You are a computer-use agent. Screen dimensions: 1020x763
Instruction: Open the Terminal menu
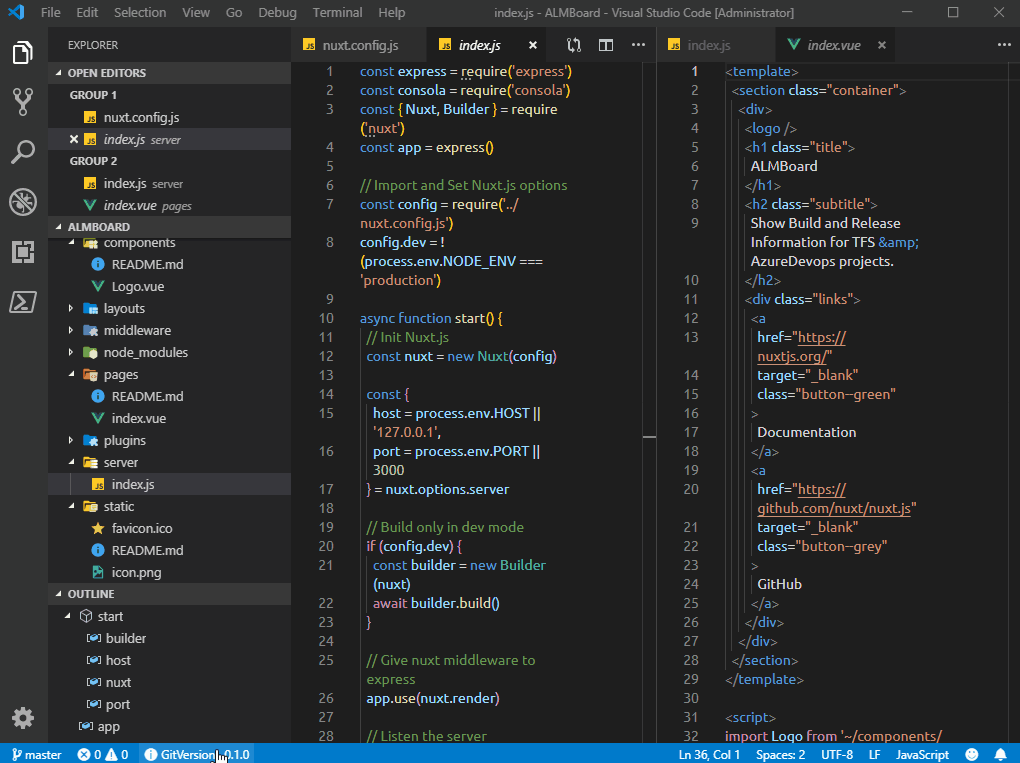click(x=337, y=12)
